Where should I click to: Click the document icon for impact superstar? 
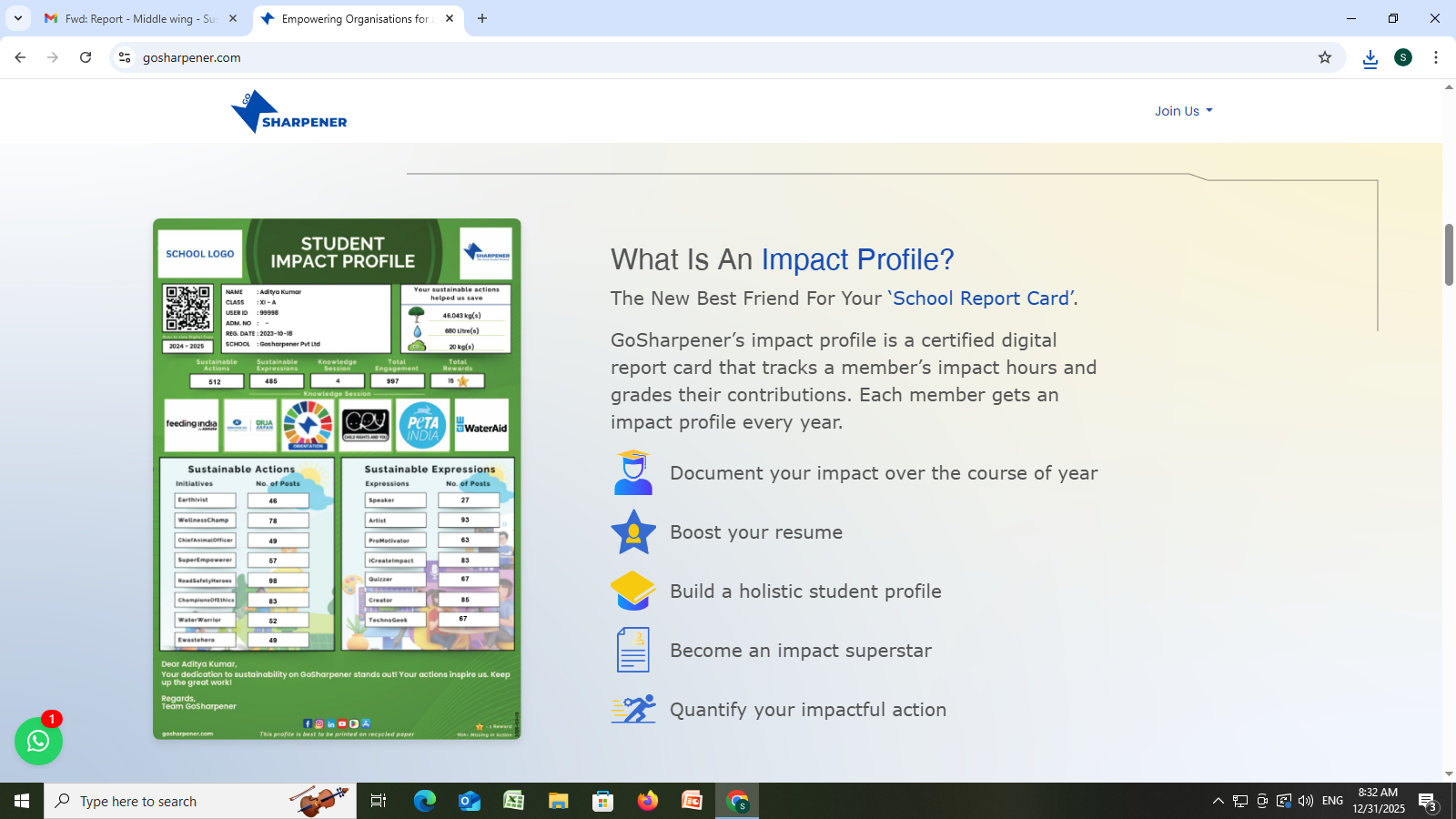point(633,650)
